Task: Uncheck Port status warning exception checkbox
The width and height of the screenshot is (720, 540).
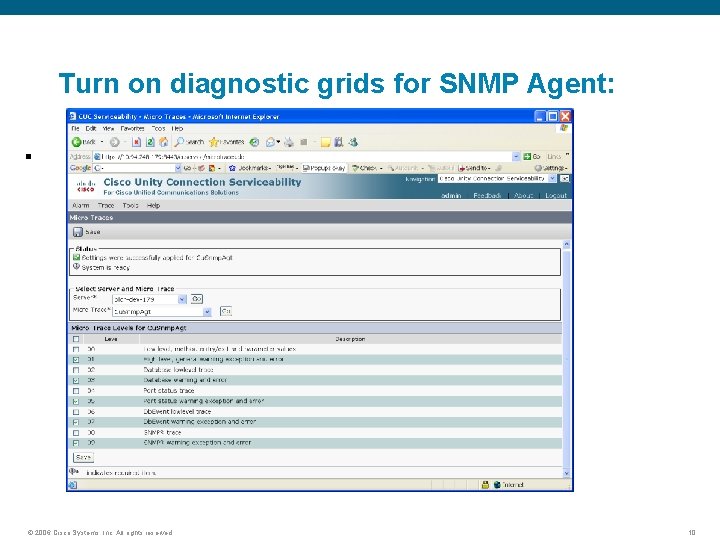Action: tap(76, 401)
